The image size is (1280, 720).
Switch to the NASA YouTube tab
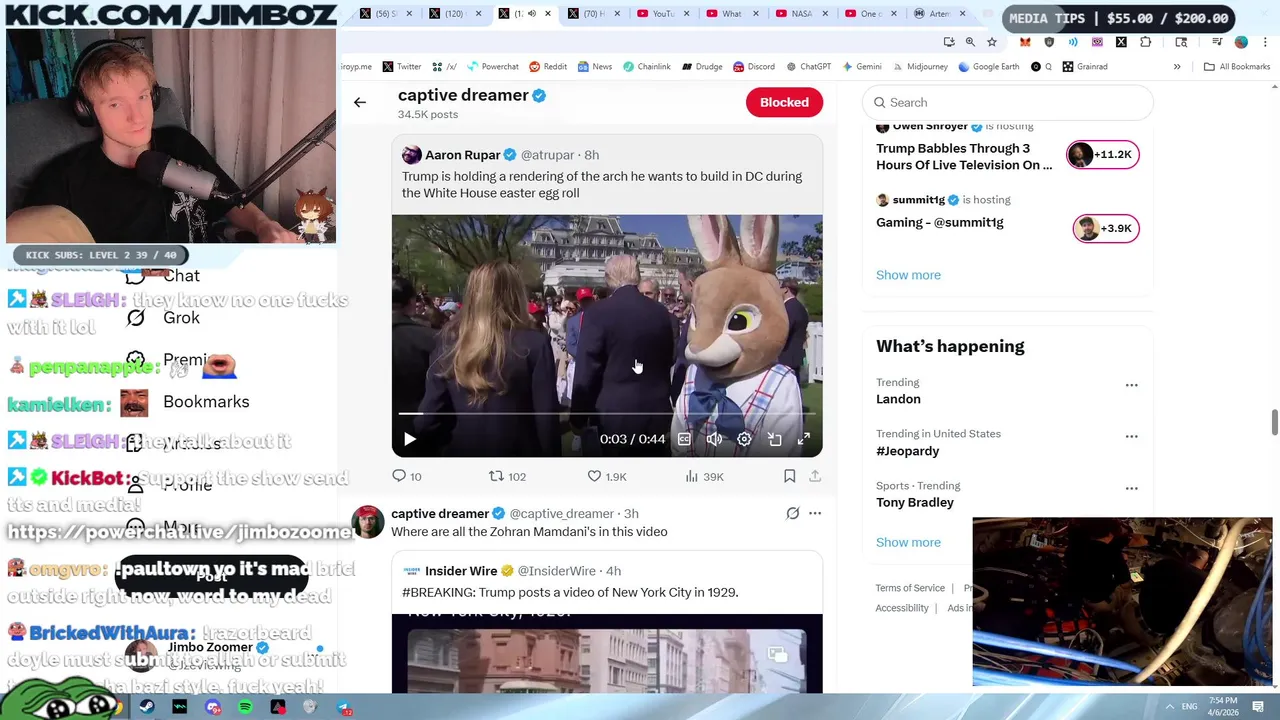click(801, 14)
